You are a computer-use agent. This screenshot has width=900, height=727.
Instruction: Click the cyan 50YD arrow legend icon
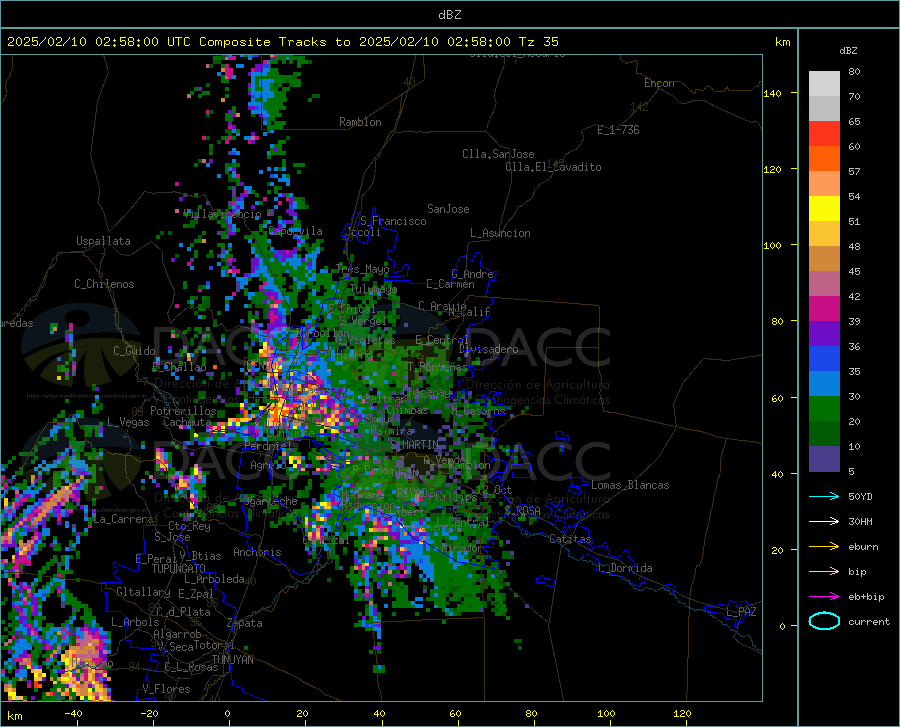tap(824, 496)
